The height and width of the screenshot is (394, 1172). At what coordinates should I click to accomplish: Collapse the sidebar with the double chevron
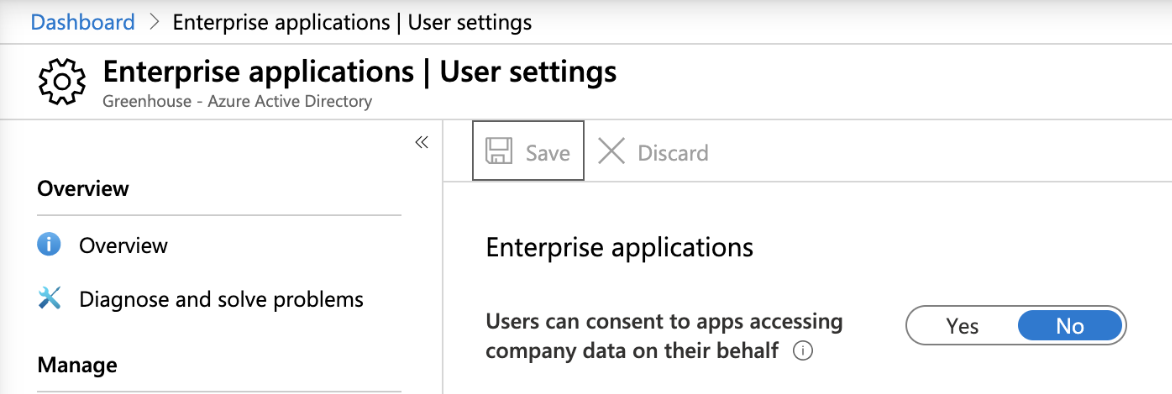point(422,142)
